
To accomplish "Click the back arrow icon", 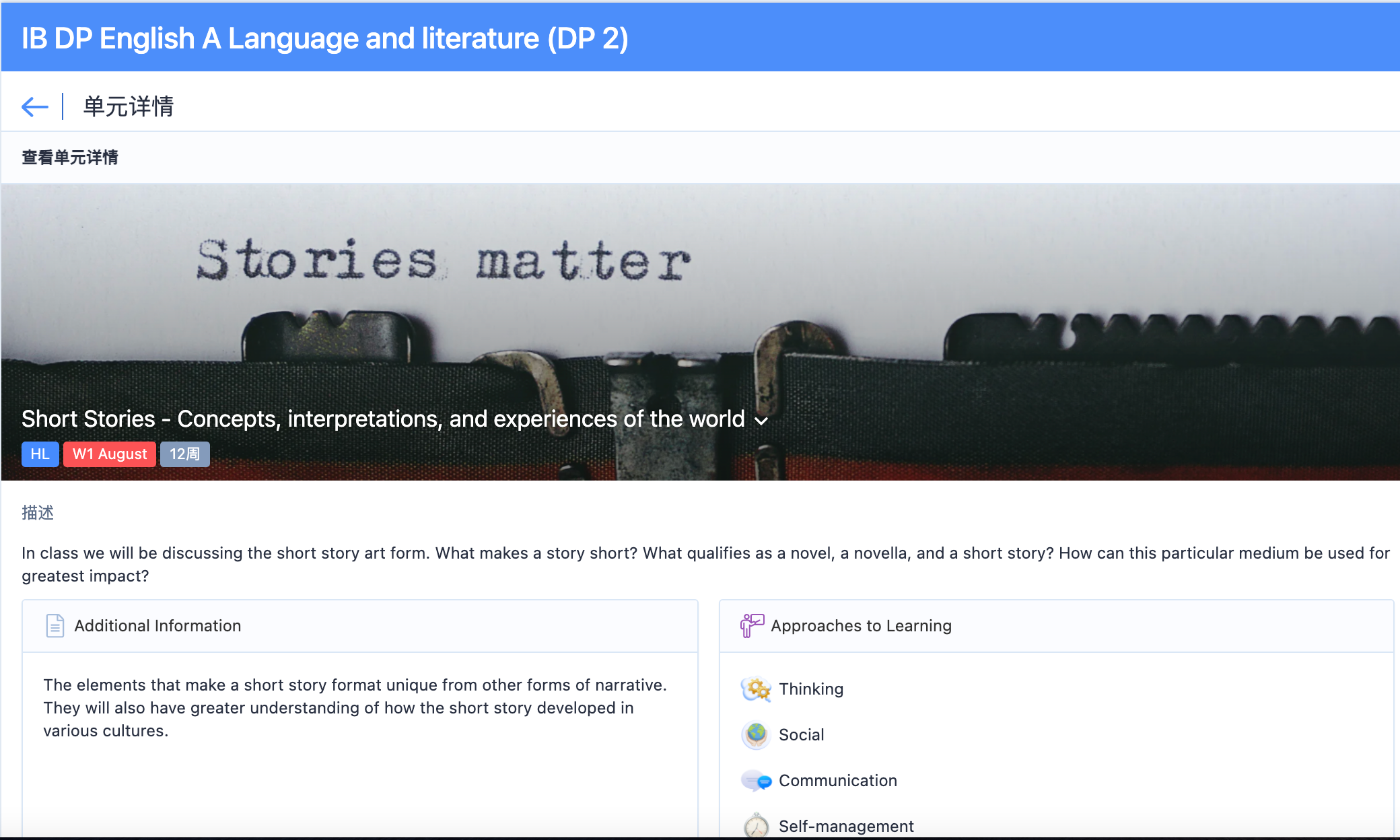I will pos(35,106).
